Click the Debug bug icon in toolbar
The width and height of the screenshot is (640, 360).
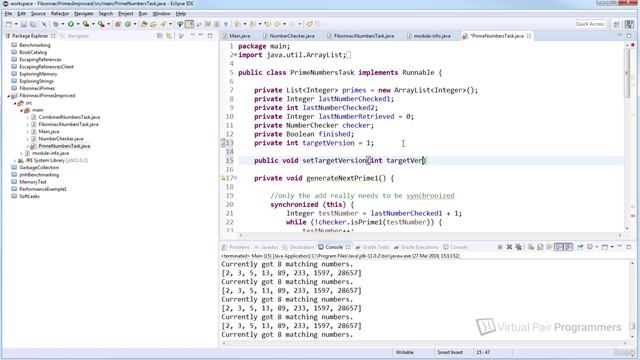click(56, 24)
